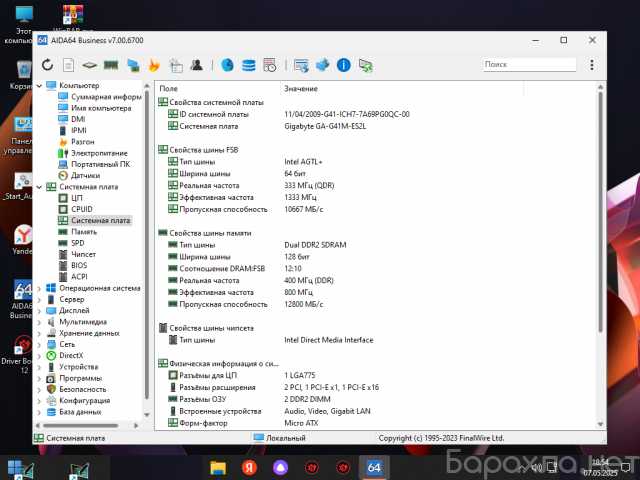This screenshot has height=480, width=640.
Task: Open the purple Alice assistant taskbar icon
Action: (280, 468)
